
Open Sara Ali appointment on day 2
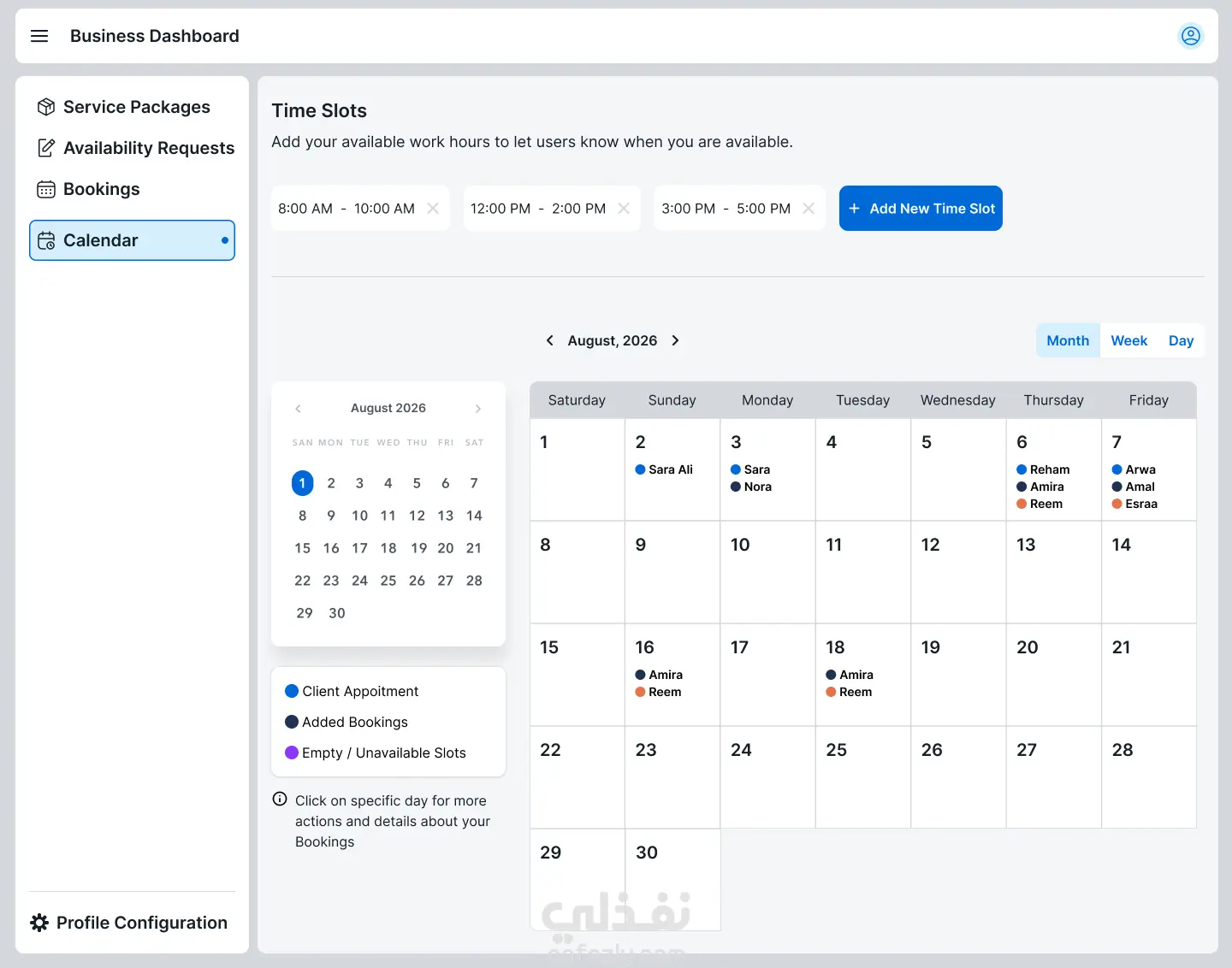664,469
